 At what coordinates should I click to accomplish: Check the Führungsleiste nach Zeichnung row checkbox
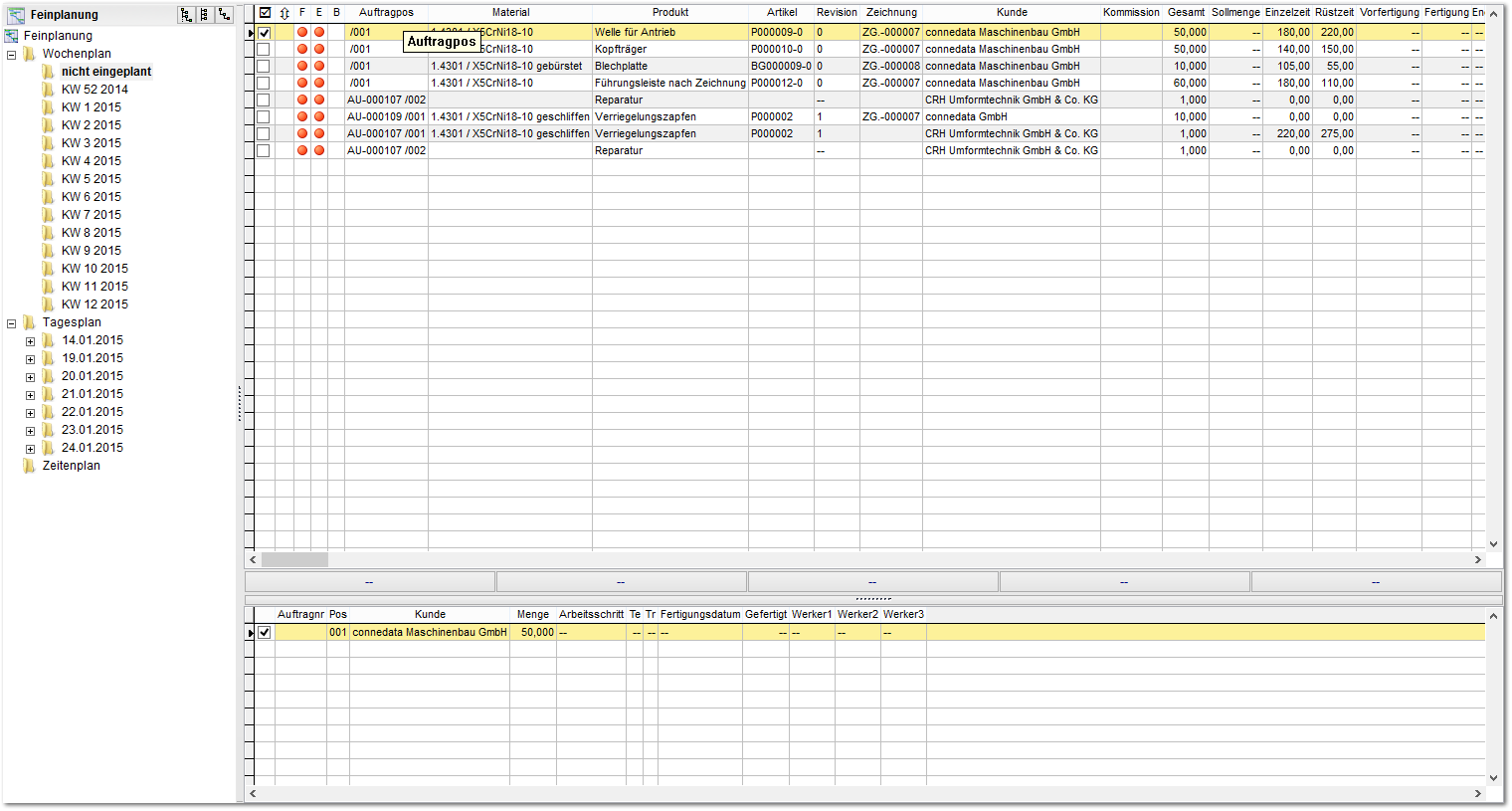pyautogui.click(x=263, y=83)
